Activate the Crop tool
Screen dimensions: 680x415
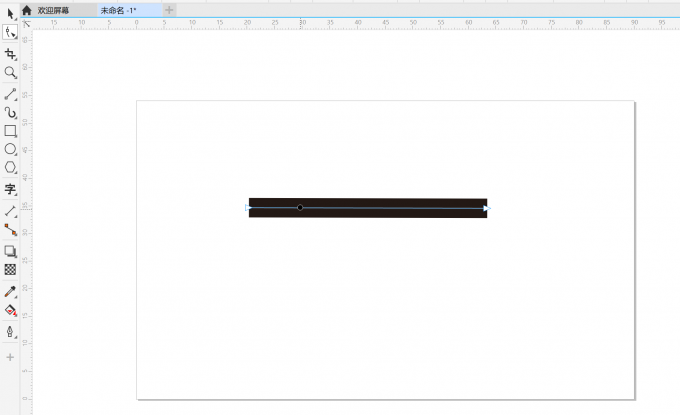tap(10, 54)
